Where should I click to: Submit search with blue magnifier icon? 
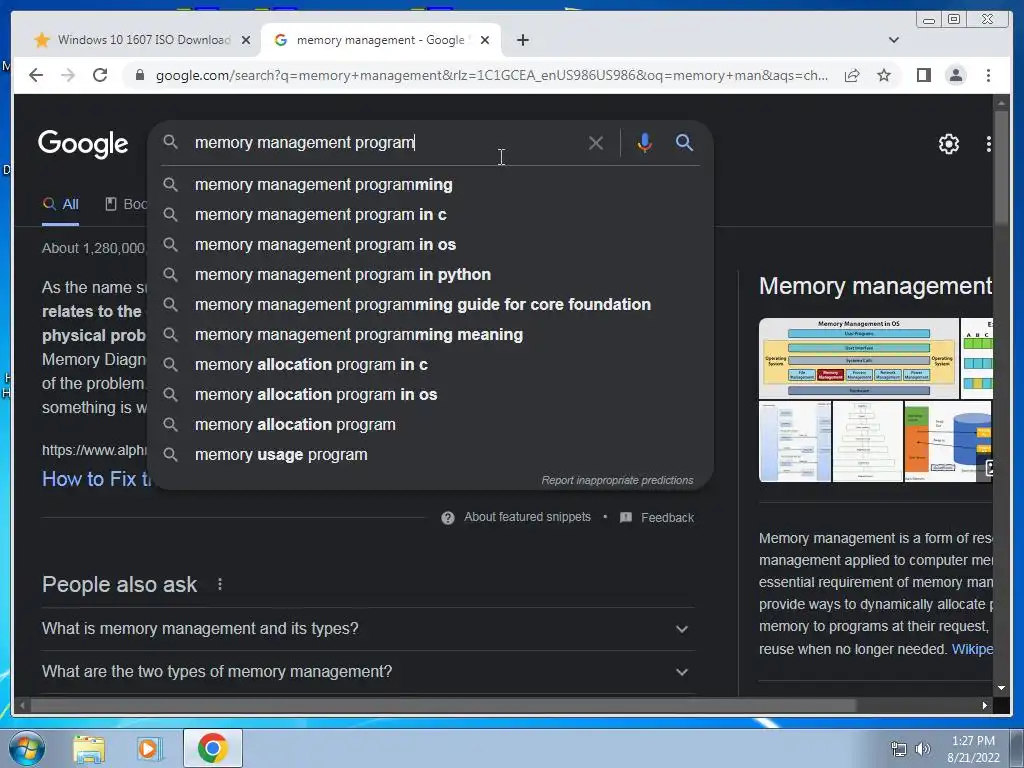[x=684, y=142]
